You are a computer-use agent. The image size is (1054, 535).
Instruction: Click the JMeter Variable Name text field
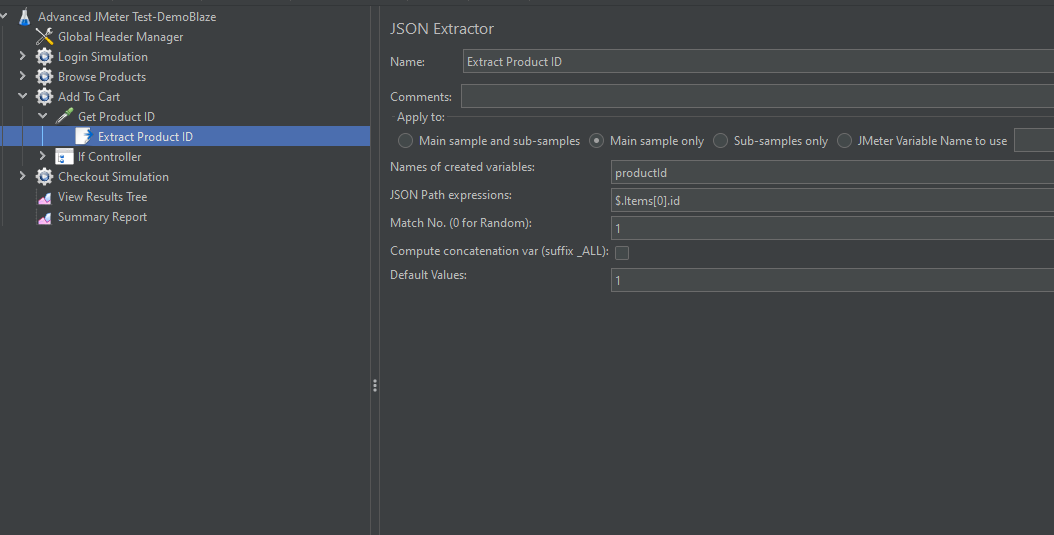coord(1034,140)
